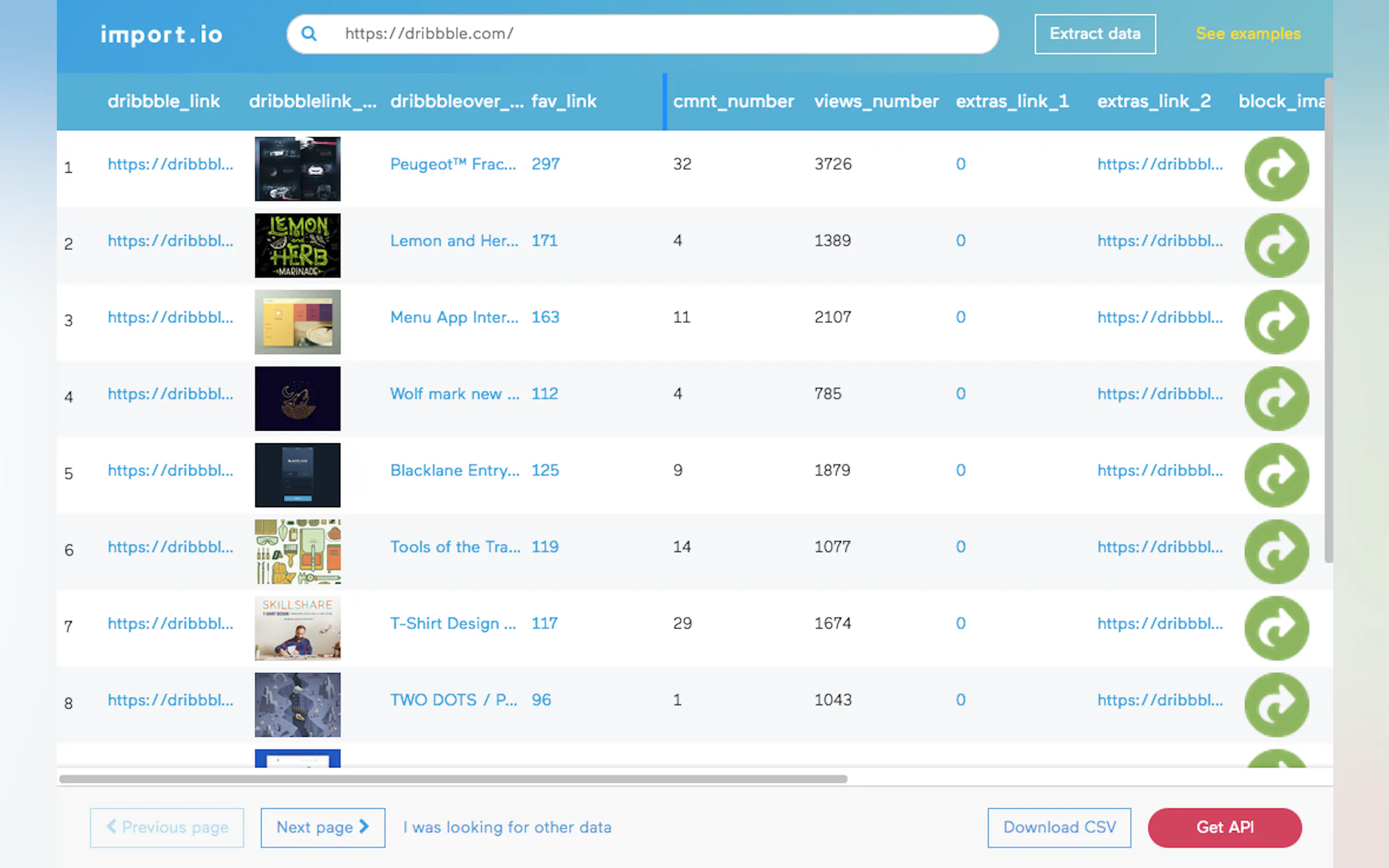1389x868 pixels.
Task: Click the import.io logo
Action: tap(161, 34)
